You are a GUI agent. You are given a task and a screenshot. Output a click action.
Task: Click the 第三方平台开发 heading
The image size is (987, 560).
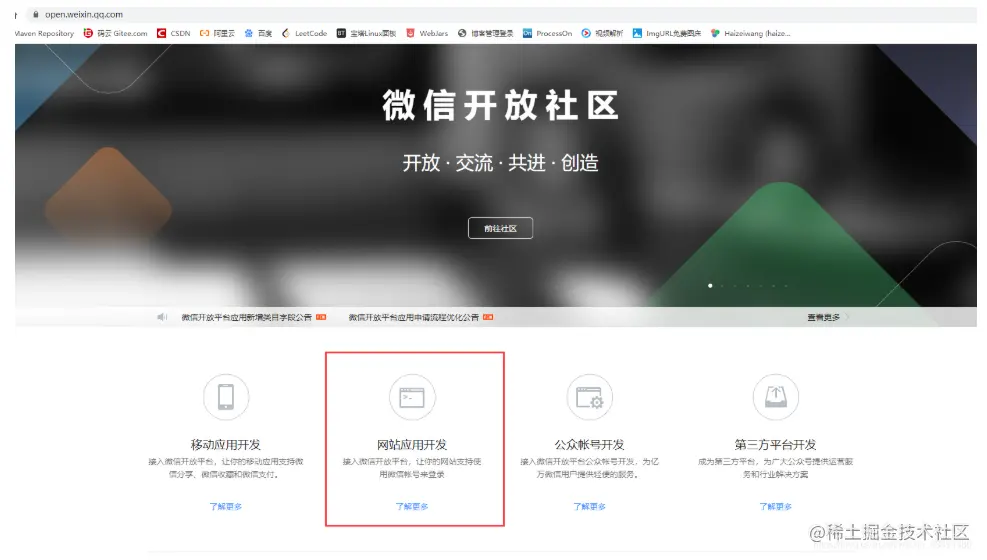click(x=776, y=445)
